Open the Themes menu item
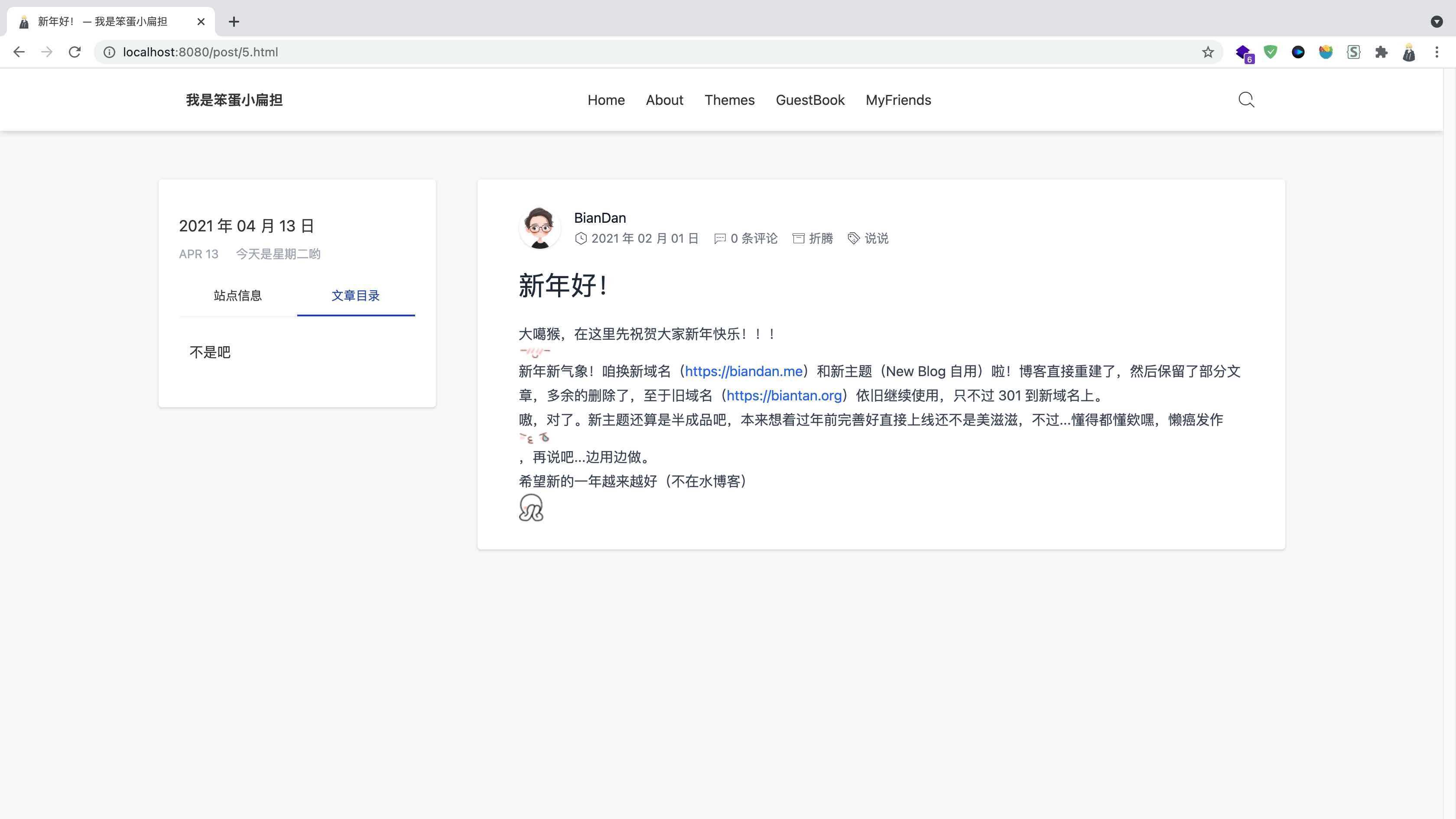1456x819 pixels. coord(729,100)
